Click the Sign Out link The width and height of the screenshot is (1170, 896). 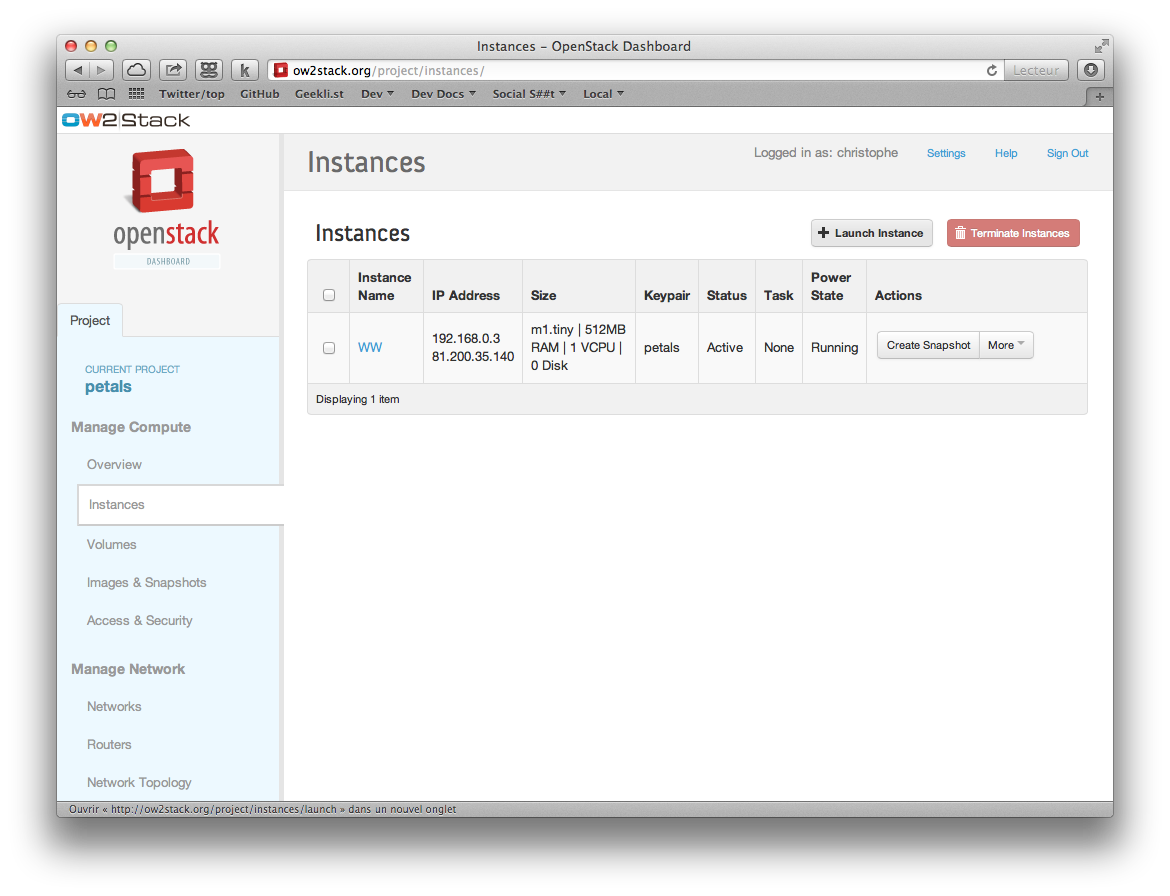1067,153
